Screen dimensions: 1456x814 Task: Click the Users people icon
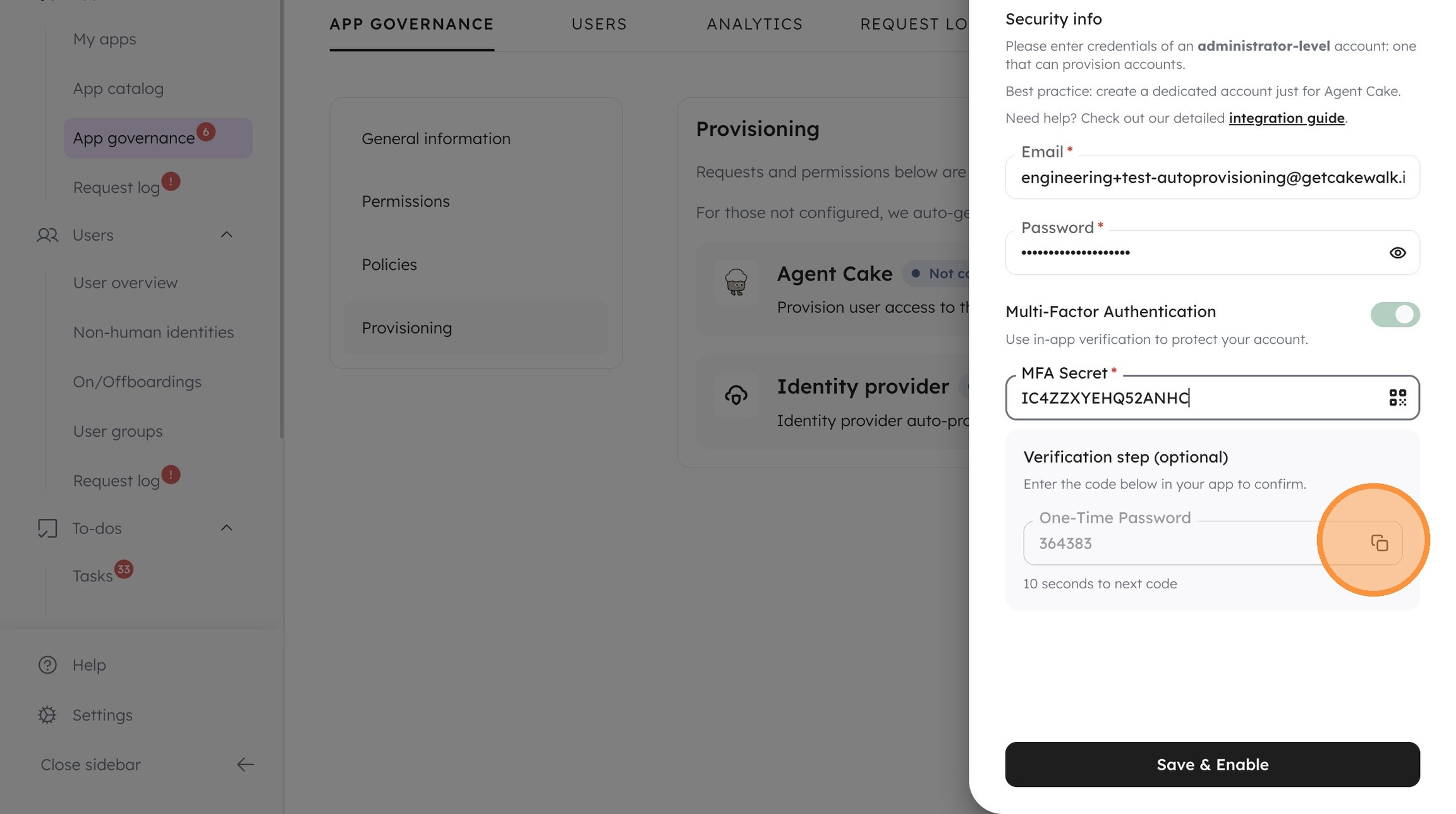(x=47, y=235)
